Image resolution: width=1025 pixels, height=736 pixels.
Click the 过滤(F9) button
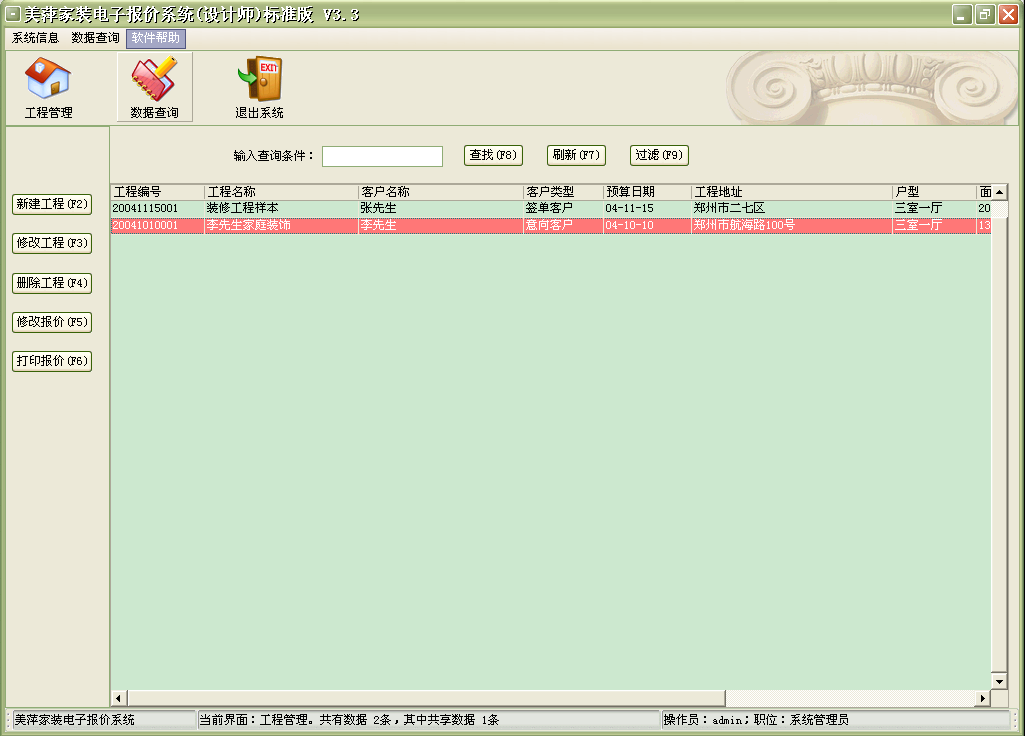[659, 155]
